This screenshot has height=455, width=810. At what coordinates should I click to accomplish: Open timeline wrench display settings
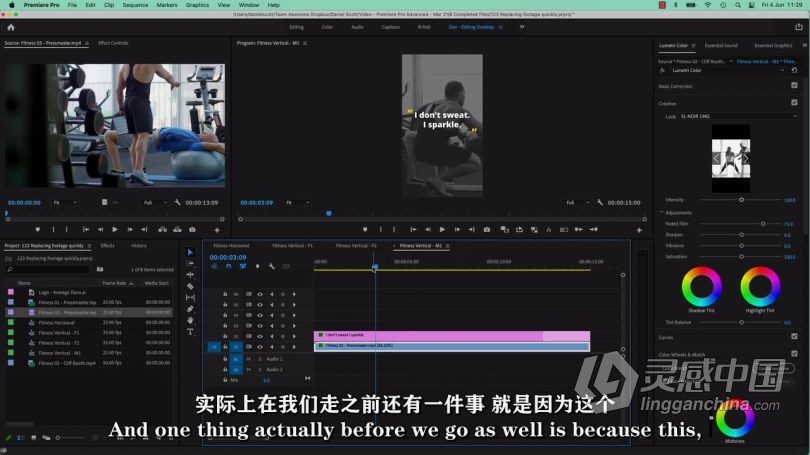click(272, 266)
